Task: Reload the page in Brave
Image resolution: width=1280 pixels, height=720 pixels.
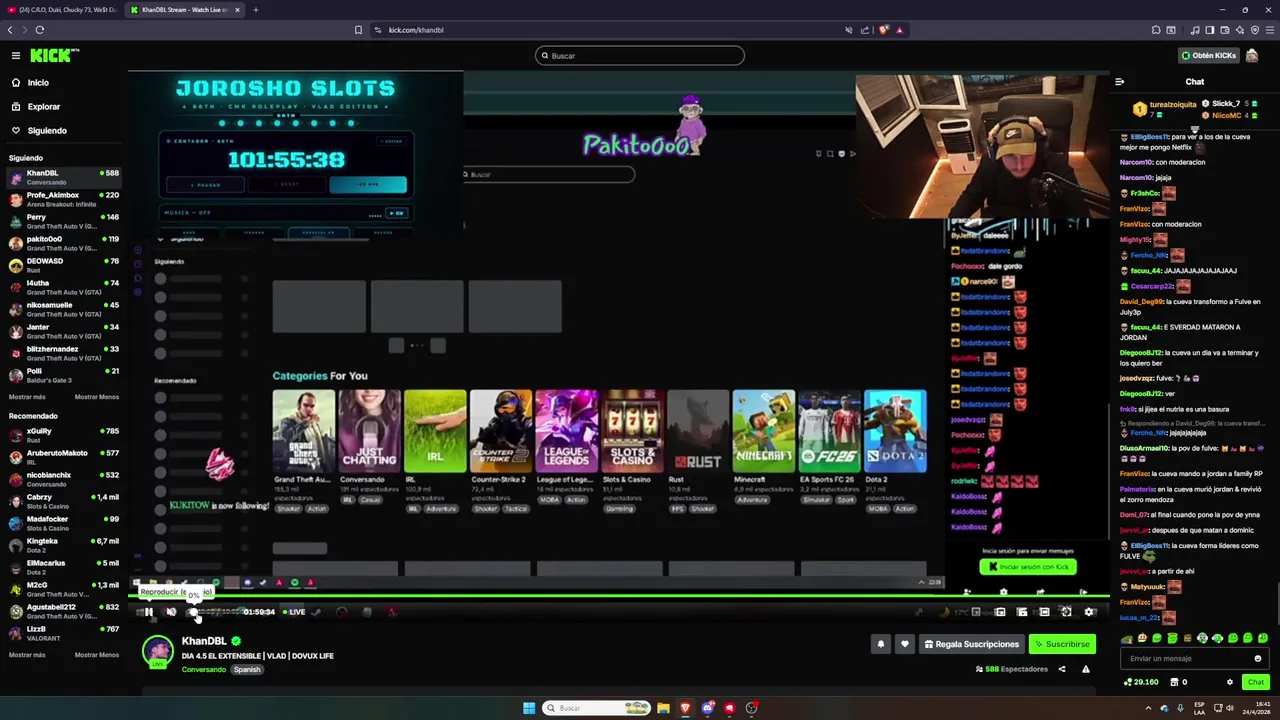Action: point(39,30)
